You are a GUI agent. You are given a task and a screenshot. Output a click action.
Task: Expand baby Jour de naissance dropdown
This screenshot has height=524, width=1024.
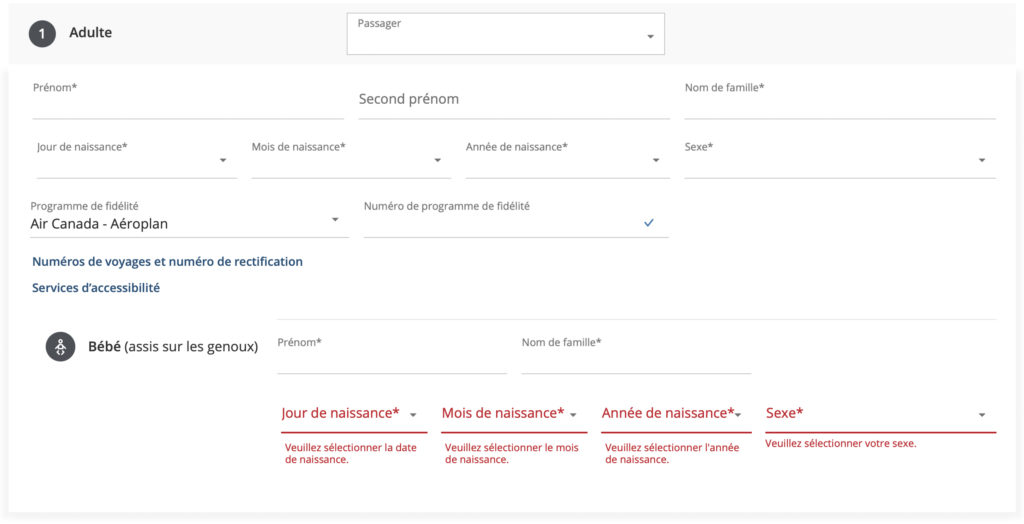click(353, 414)
